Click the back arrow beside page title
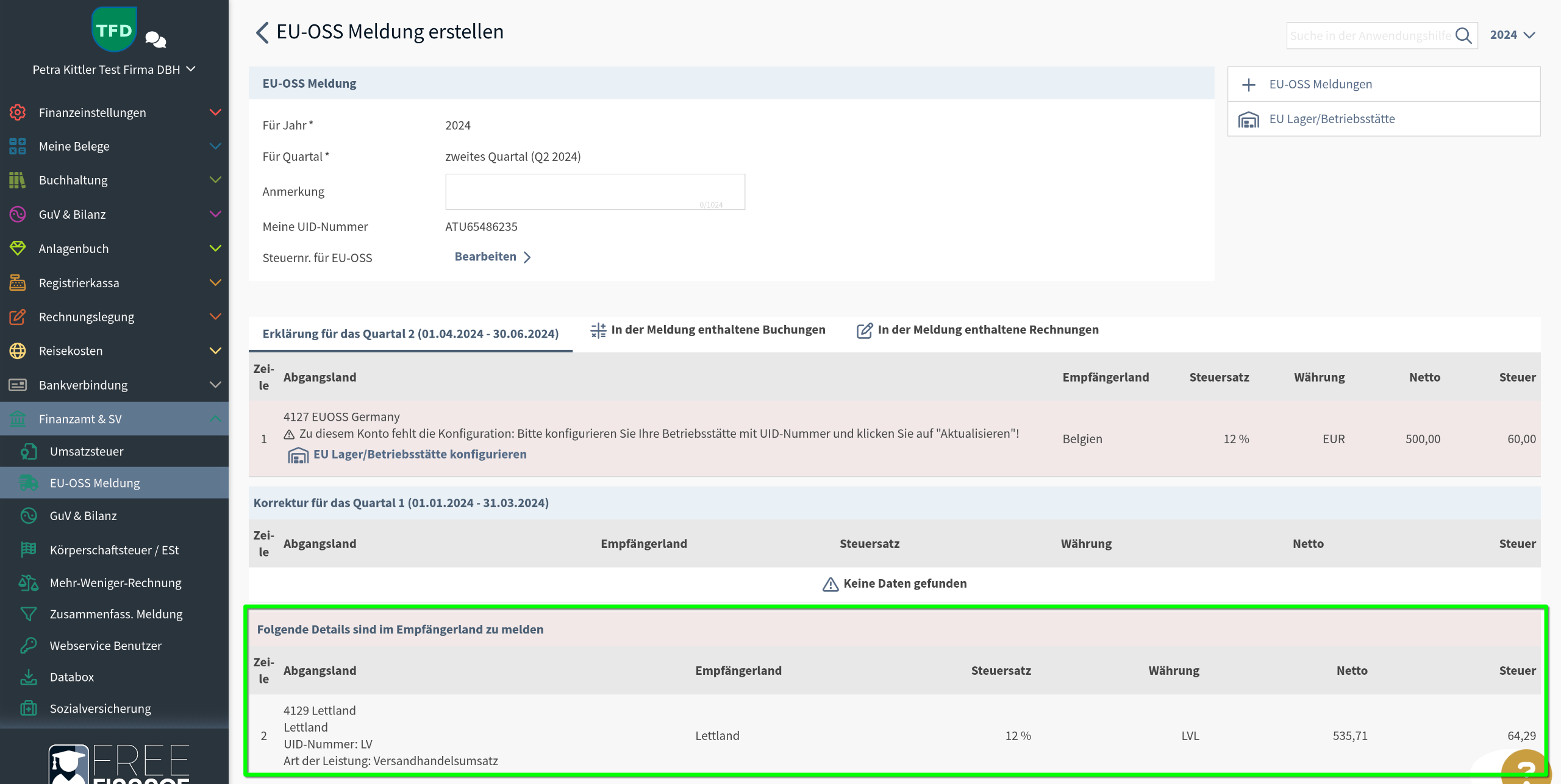The width and height of the screenshot is (1561, 784). point(262,32)
